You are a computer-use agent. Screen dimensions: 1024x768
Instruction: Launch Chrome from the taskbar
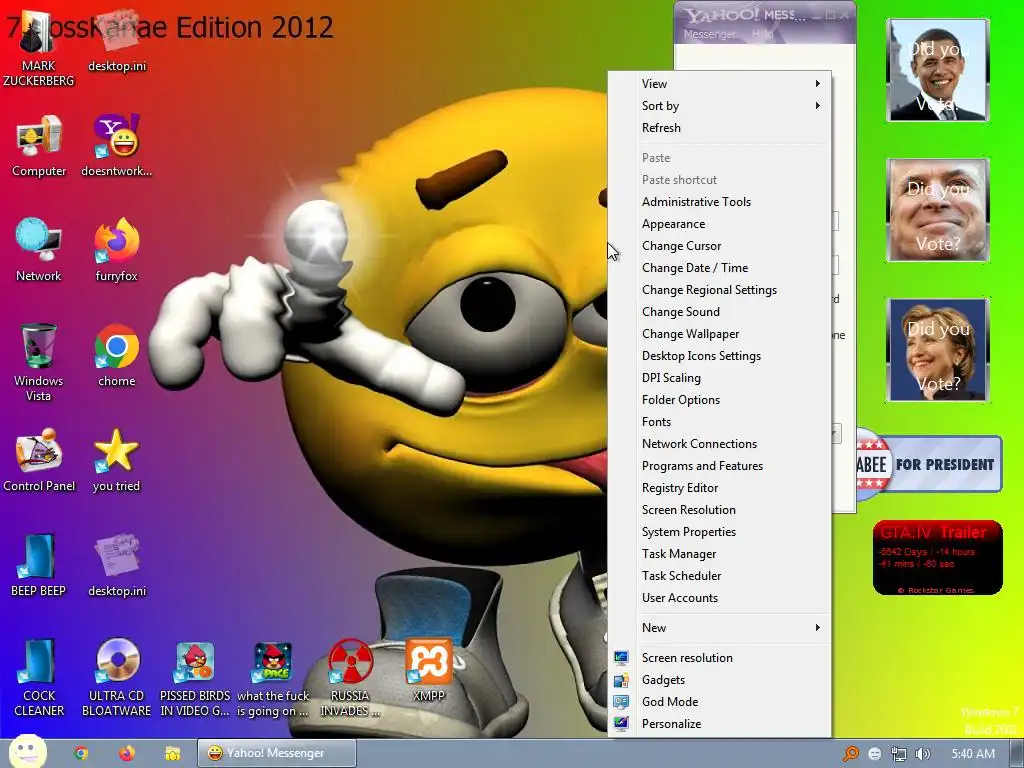click(81, 753)
